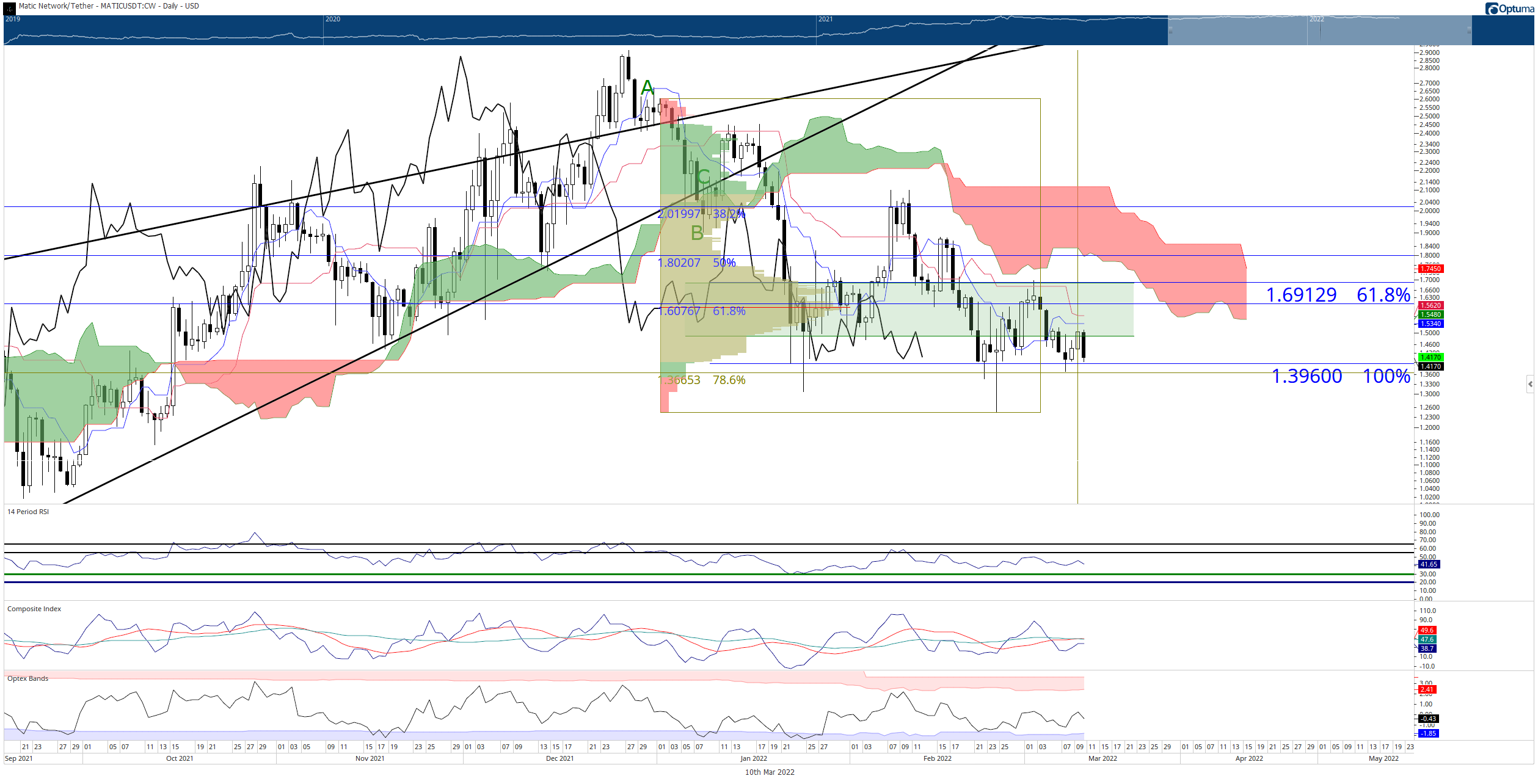Jump to the 2020 section in overview bar
1538x784 pixels.
[333, 19]
